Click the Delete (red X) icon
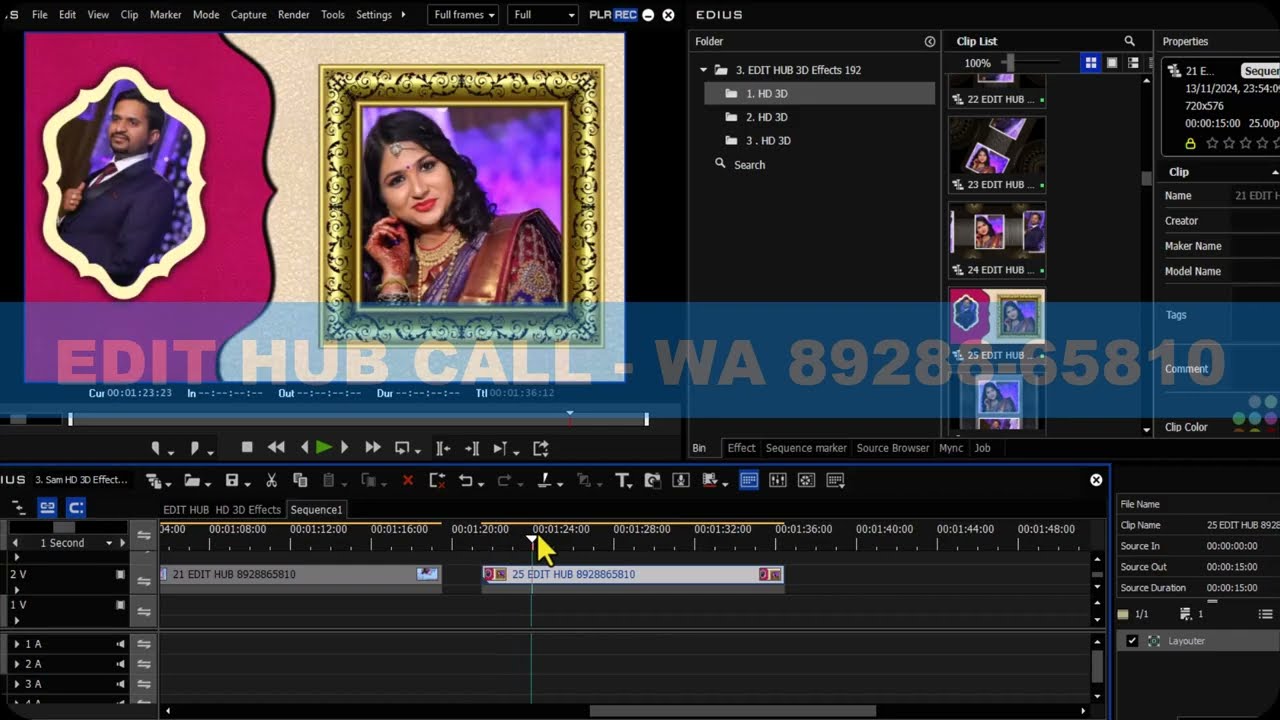The height and width of the screenshot is (720, 1280). 408,480
